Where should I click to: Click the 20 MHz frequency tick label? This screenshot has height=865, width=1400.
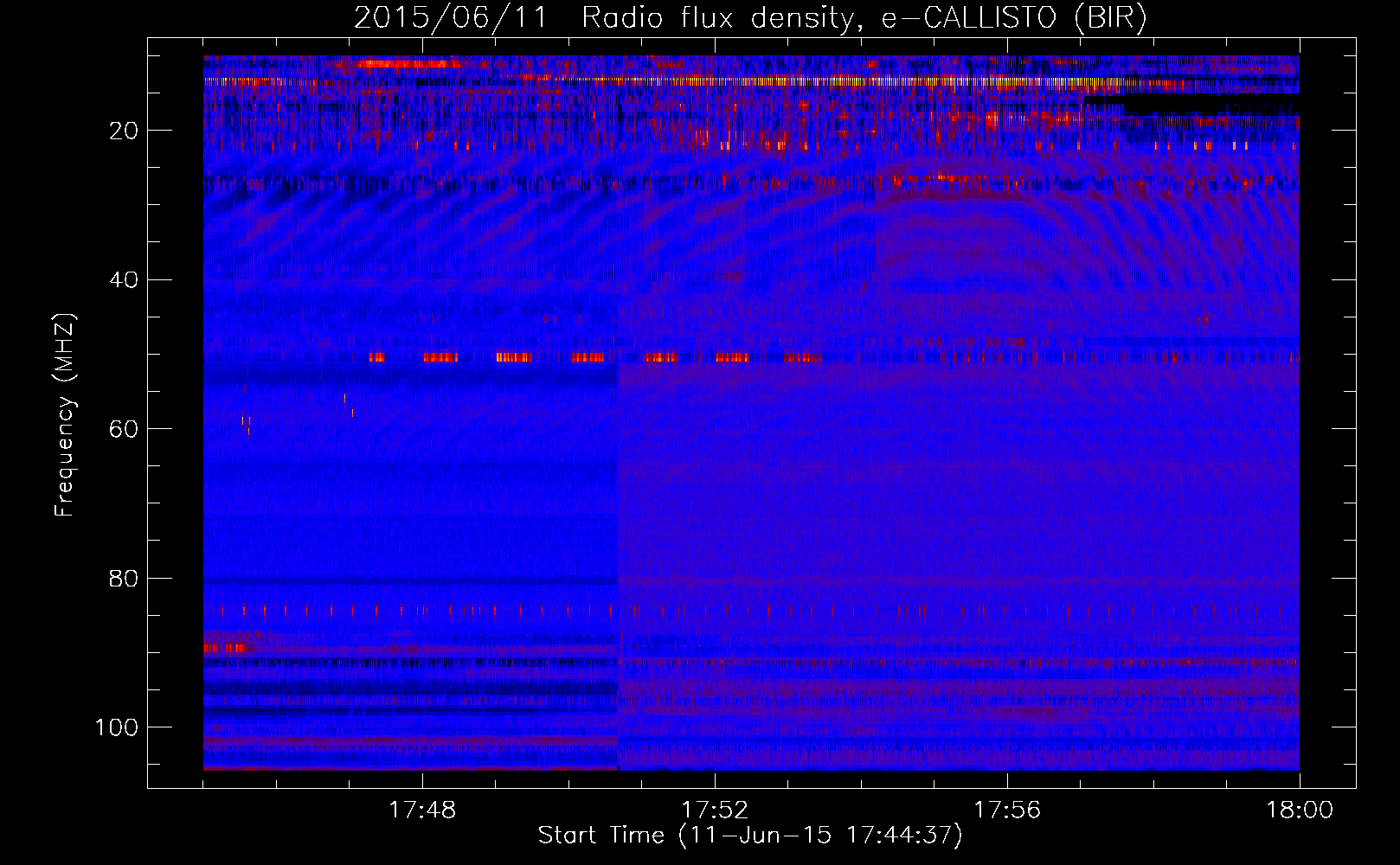click(x=124, y=131)
